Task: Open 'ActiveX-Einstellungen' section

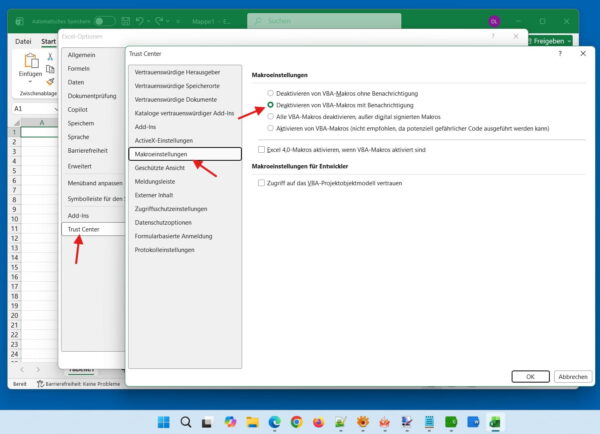Action: [185, 140]
